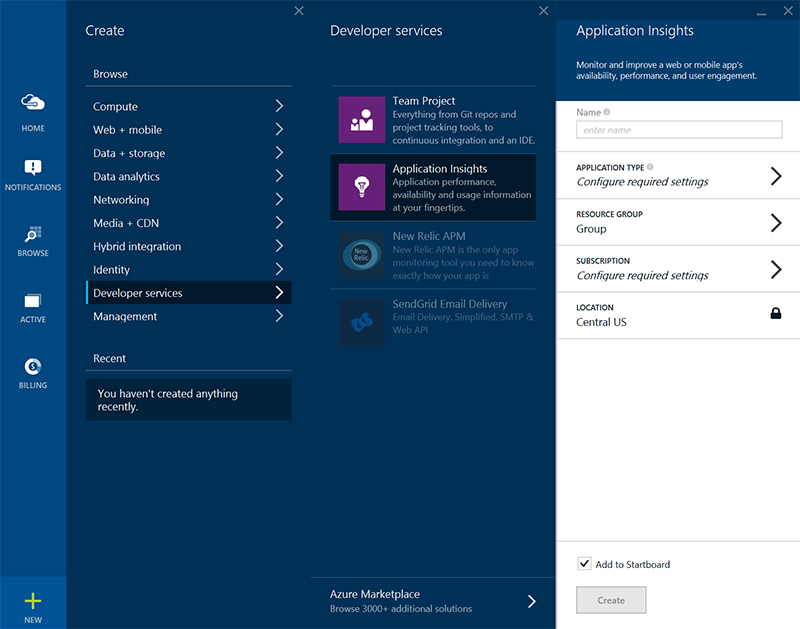Viewport: 800px width, 629px height.
Task: Click the Create button
Action: point(611,600)
